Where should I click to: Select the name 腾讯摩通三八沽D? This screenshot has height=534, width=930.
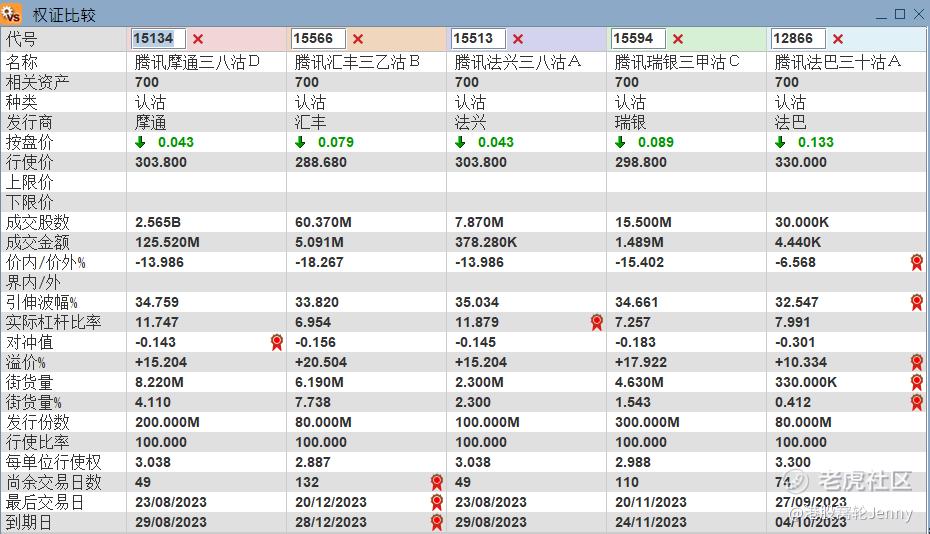tap(198, 62)
